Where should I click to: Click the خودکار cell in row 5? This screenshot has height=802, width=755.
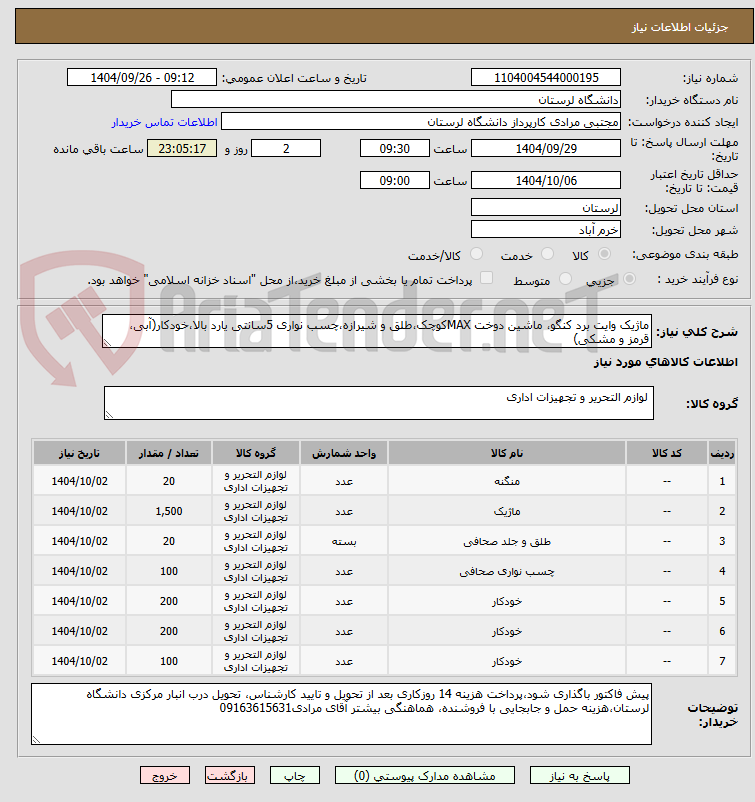click(506, 601)
